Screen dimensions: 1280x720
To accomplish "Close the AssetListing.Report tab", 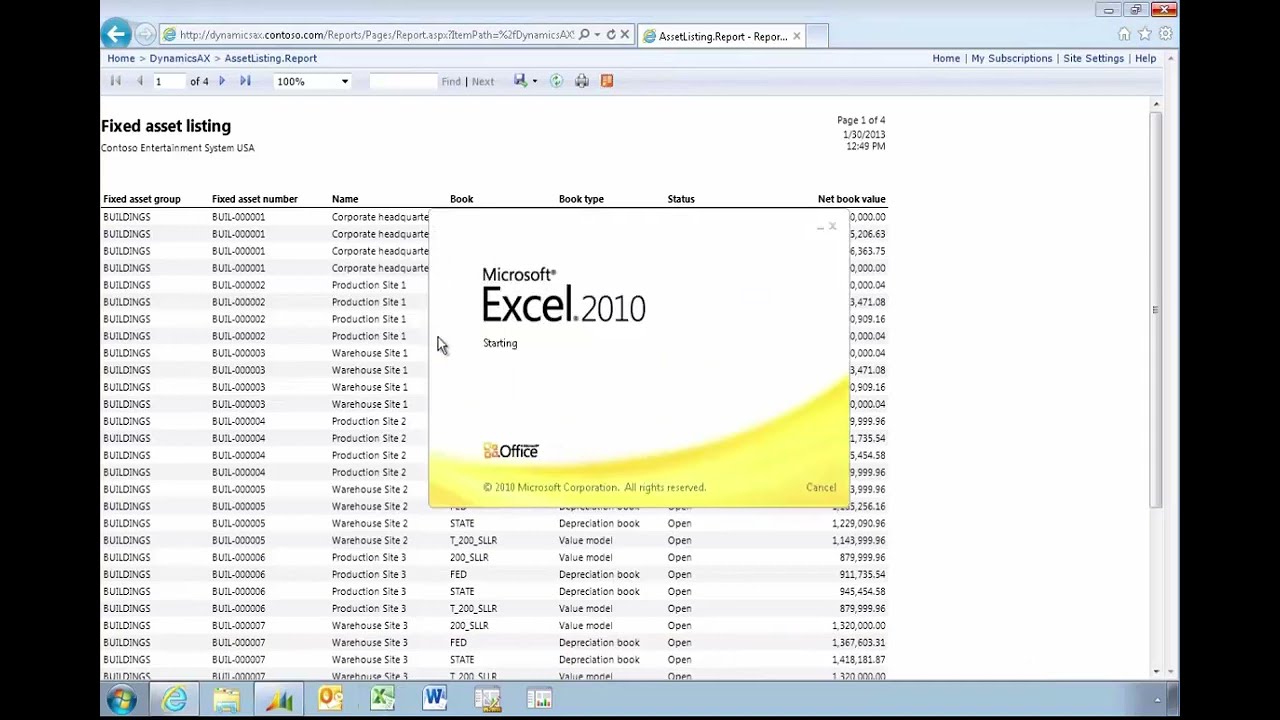I will 797,36.
